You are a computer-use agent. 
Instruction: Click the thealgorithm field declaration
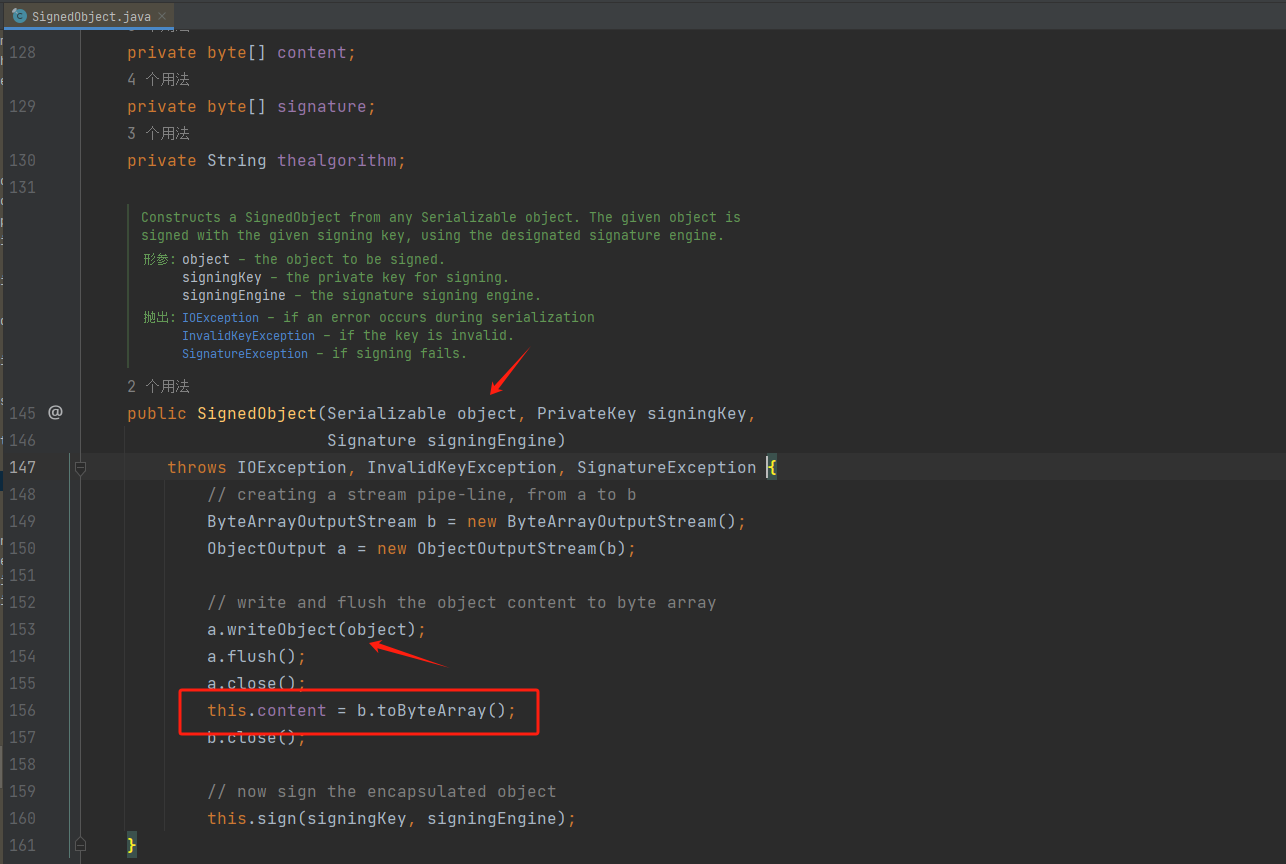coord(336,160)
